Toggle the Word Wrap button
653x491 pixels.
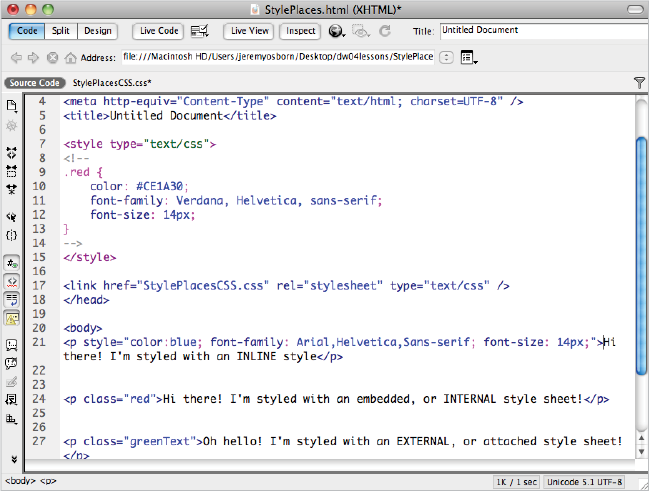[12, 300]
